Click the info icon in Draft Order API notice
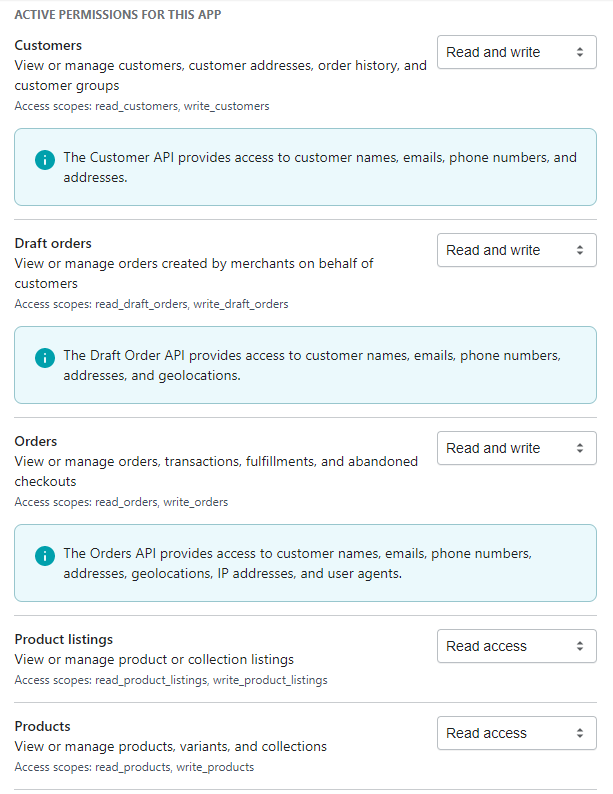The width and height of the screenshot is (613, 794). (x=45, y=358)
